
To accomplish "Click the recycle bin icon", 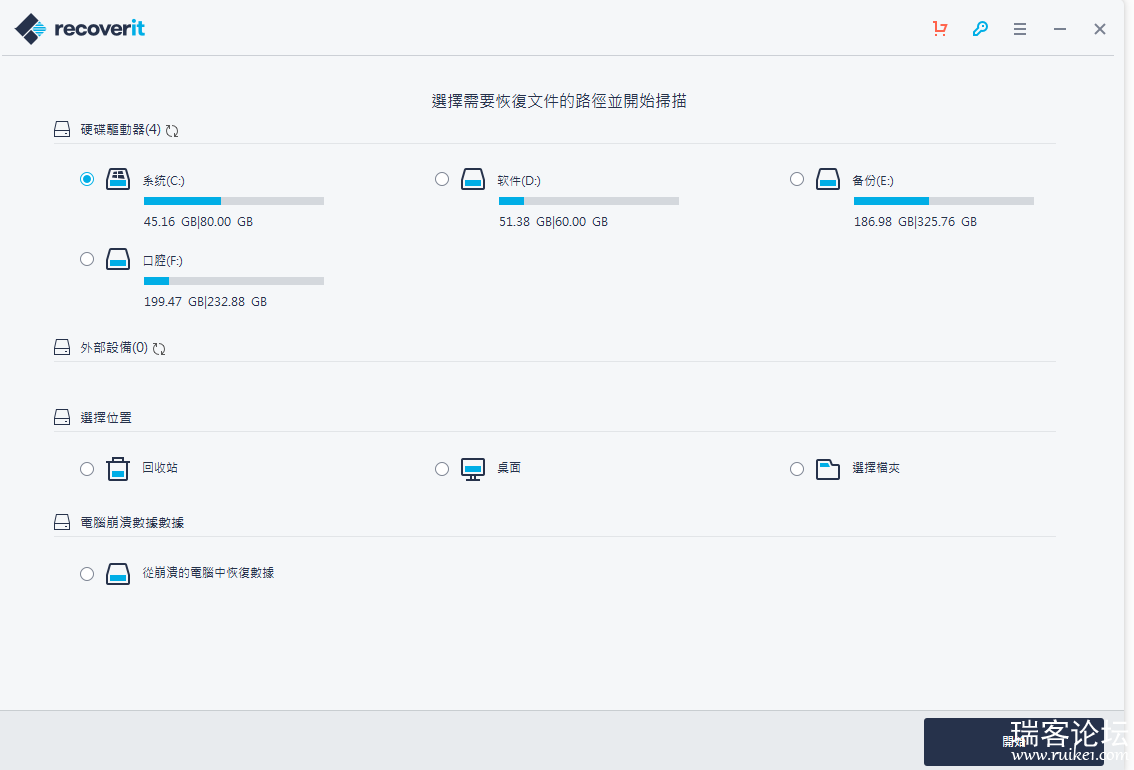I will coord(118,469).
